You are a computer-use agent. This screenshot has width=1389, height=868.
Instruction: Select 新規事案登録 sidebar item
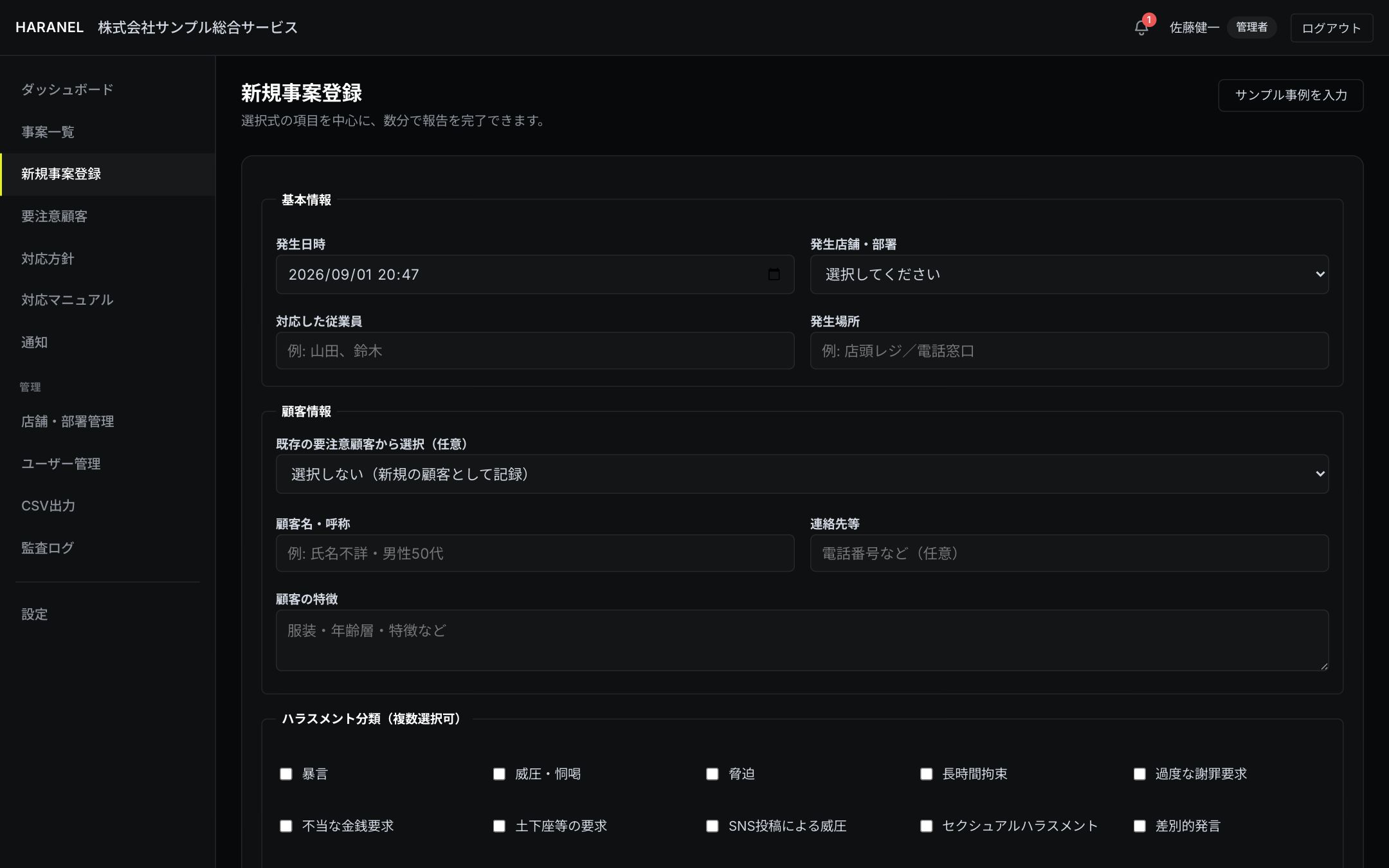point(107,174)
